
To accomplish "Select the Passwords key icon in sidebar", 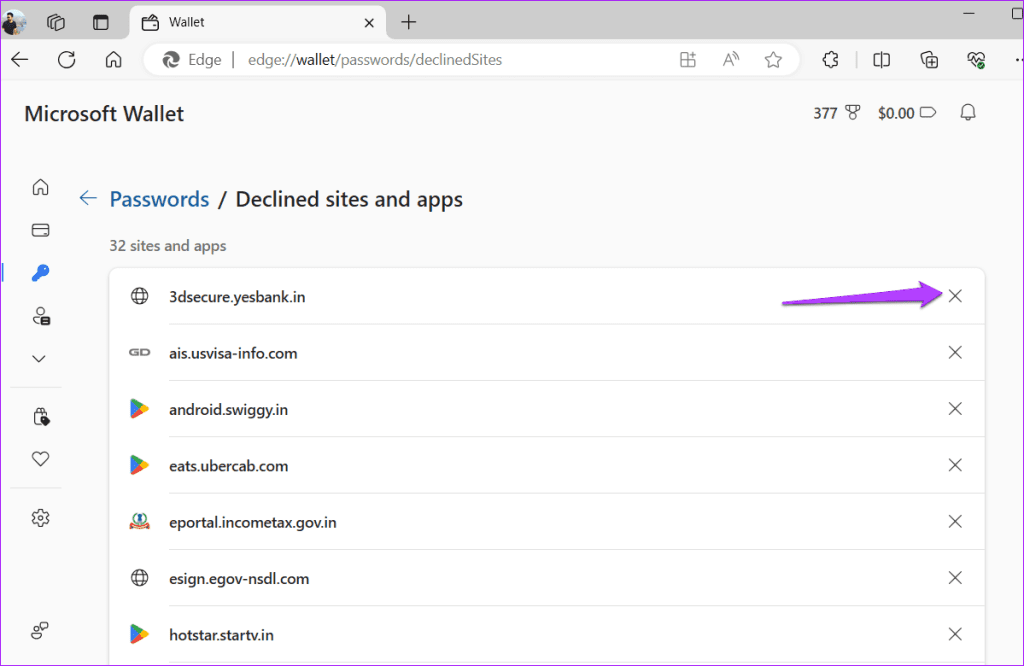I will pos(39,272).
